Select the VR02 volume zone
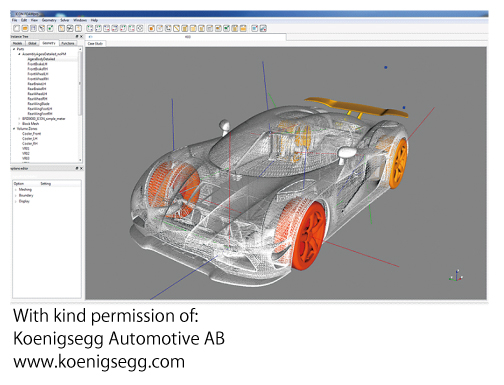This screenshot has height=385, width=504. coord(26,154)
